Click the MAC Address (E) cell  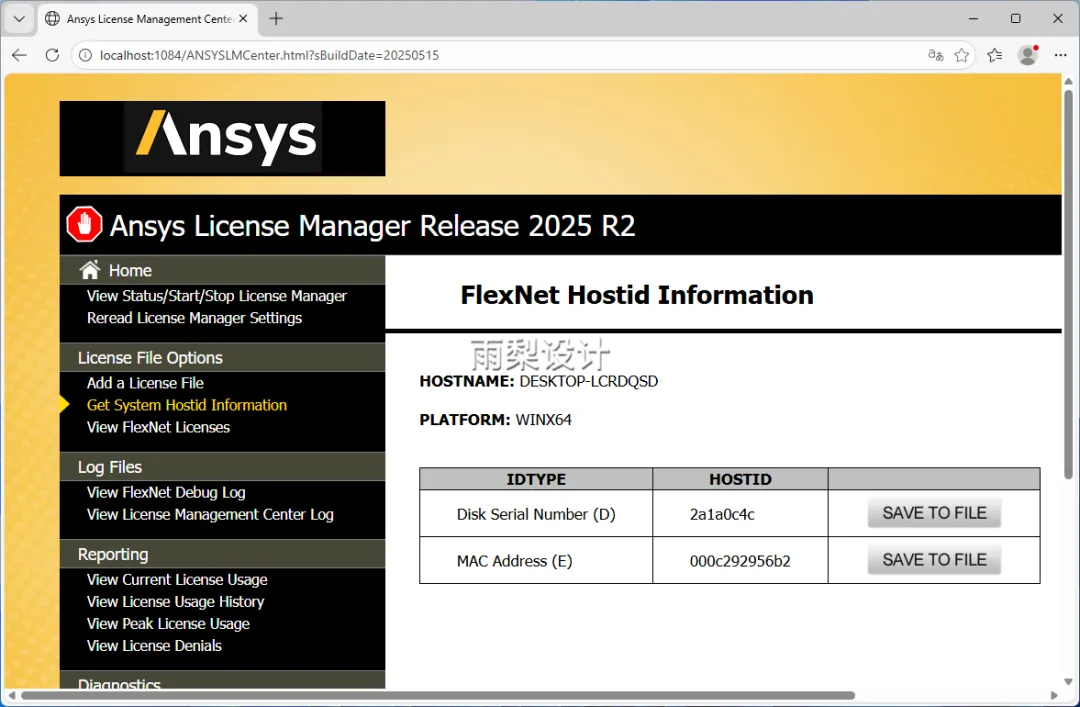(536, 561)
